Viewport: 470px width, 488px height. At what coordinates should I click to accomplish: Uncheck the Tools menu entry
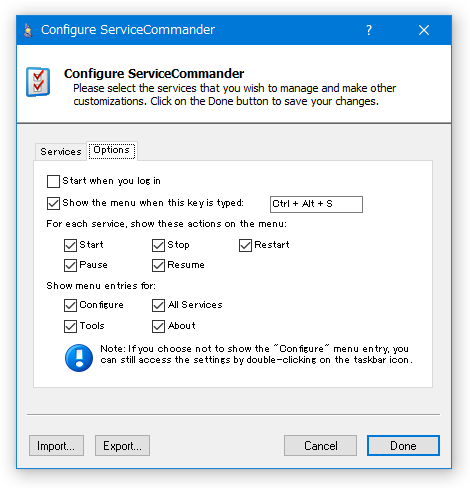70,326
